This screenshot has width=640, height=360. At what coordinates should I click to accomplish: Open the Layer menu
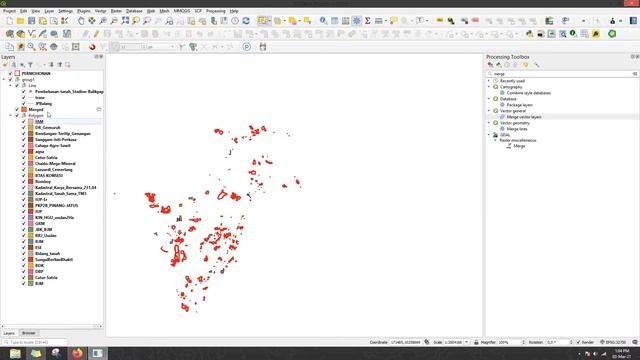49,11
